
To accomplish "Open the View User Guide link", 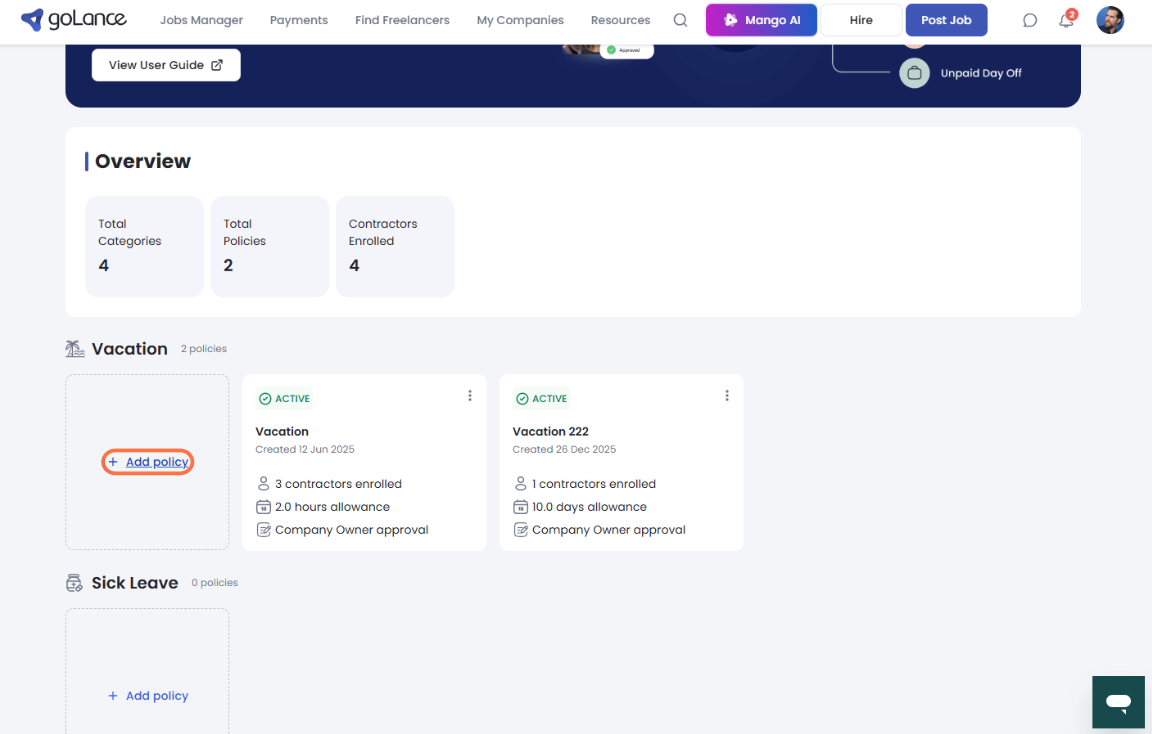I will click(166, 65).
